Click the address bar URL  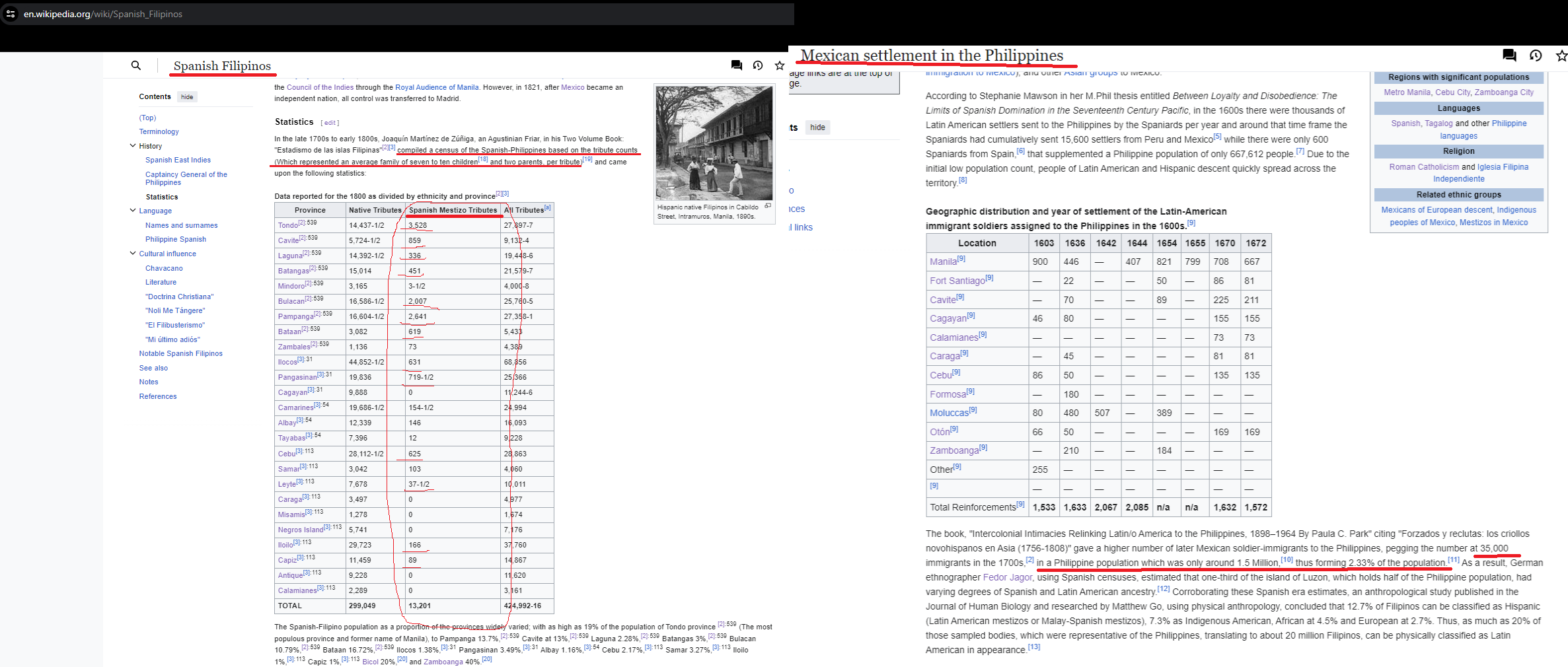[x=103, y=14]
